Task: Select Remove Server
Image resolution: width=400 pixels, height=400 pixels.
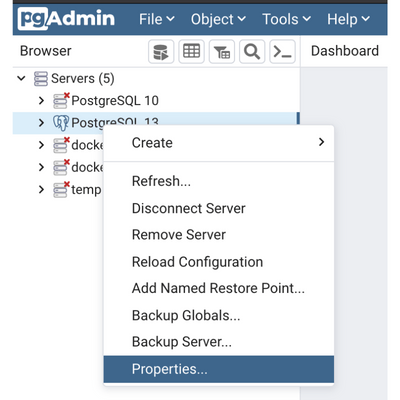Action: [219, 235]
